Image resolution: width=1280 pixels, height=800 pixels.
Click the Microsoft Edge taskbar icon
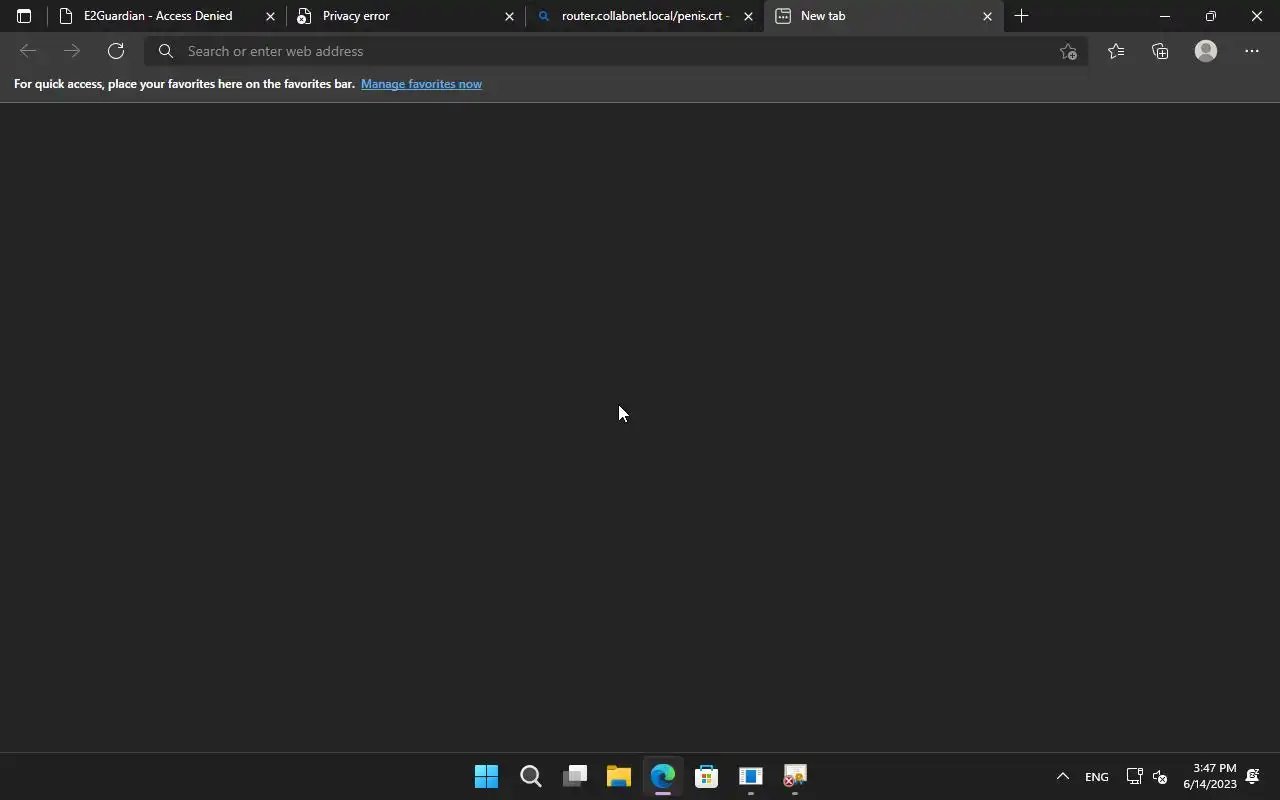pyautogui.click(x=663, y=776)
